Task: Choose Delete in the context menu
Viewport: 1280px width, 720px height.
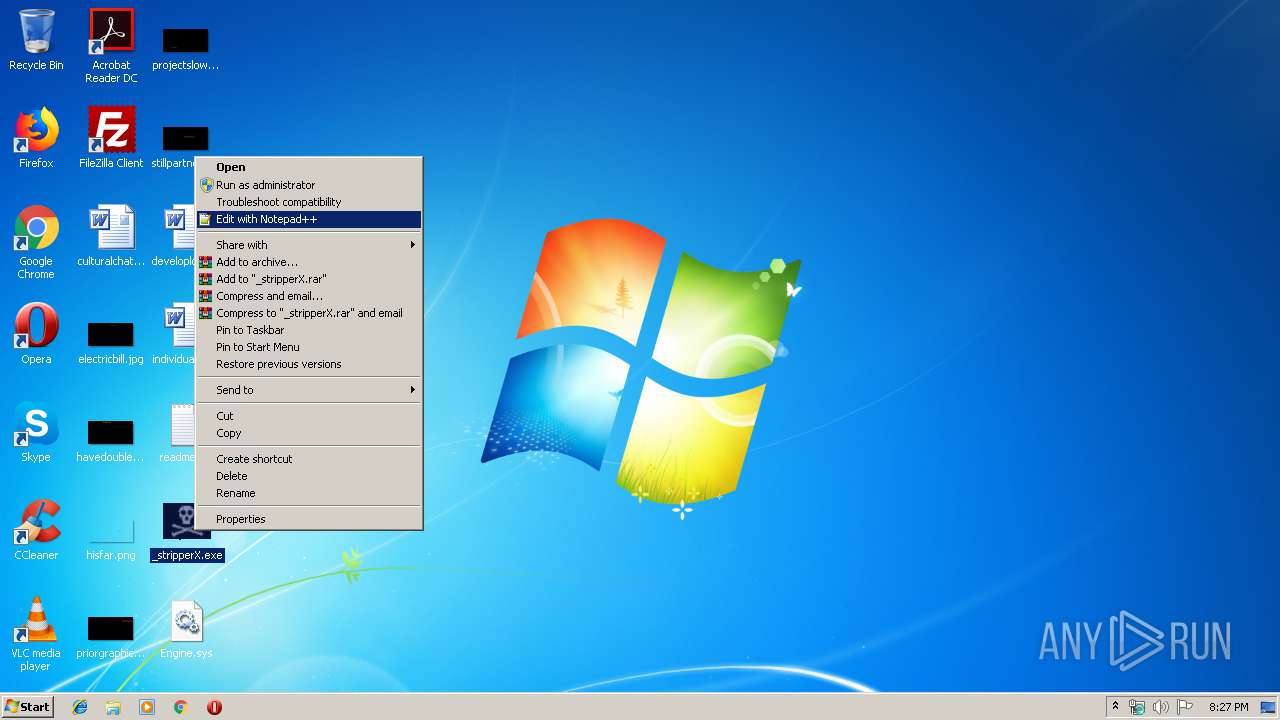Action: (308, 476)
